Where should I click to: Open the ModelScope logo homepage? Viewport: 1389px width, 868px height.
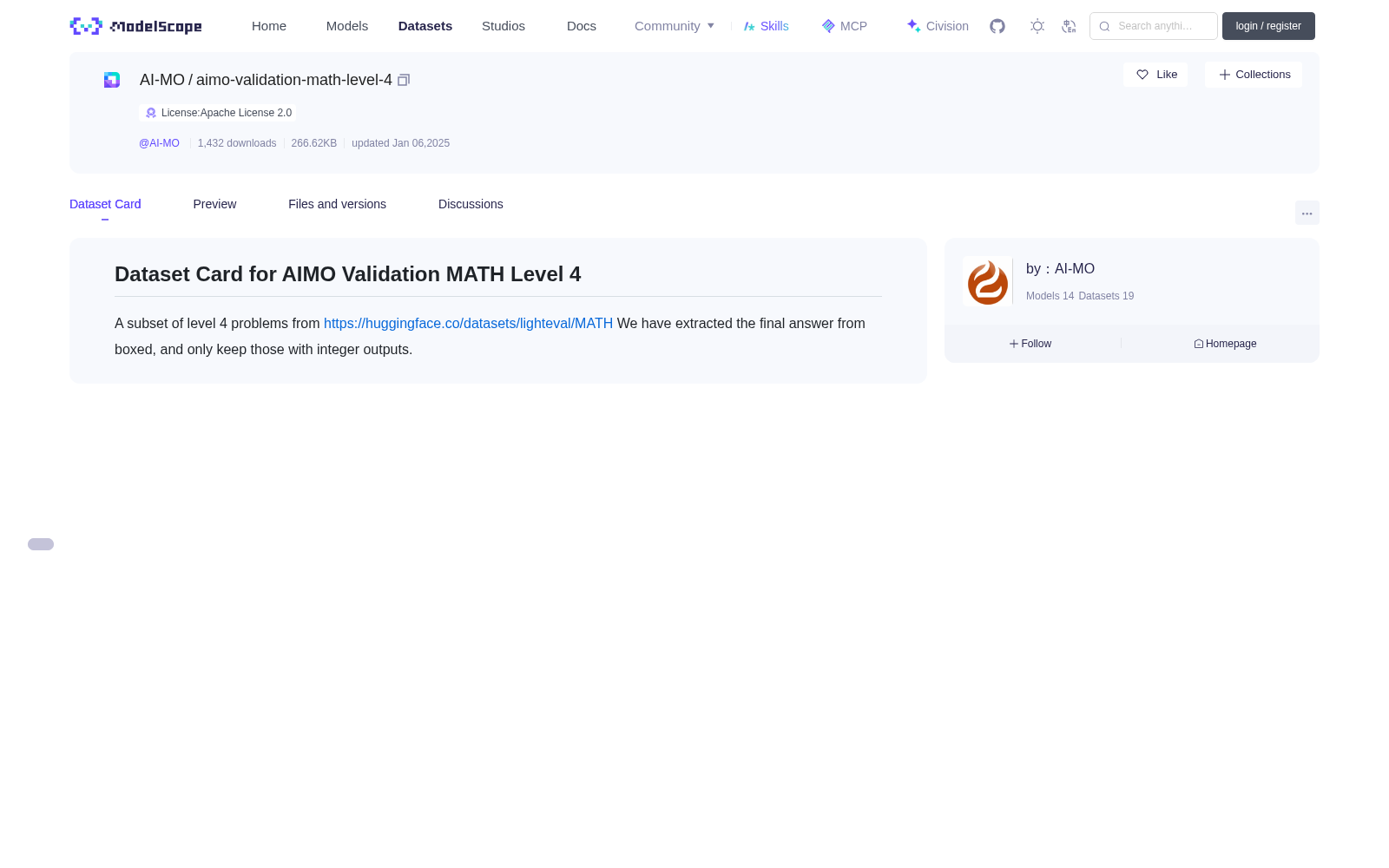point(135,26)
